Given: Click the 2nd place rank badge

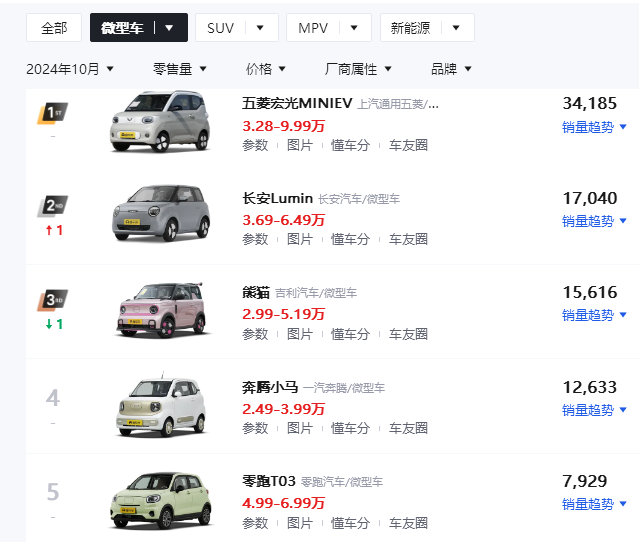Looking at the screenshot, I should (53, 206).
